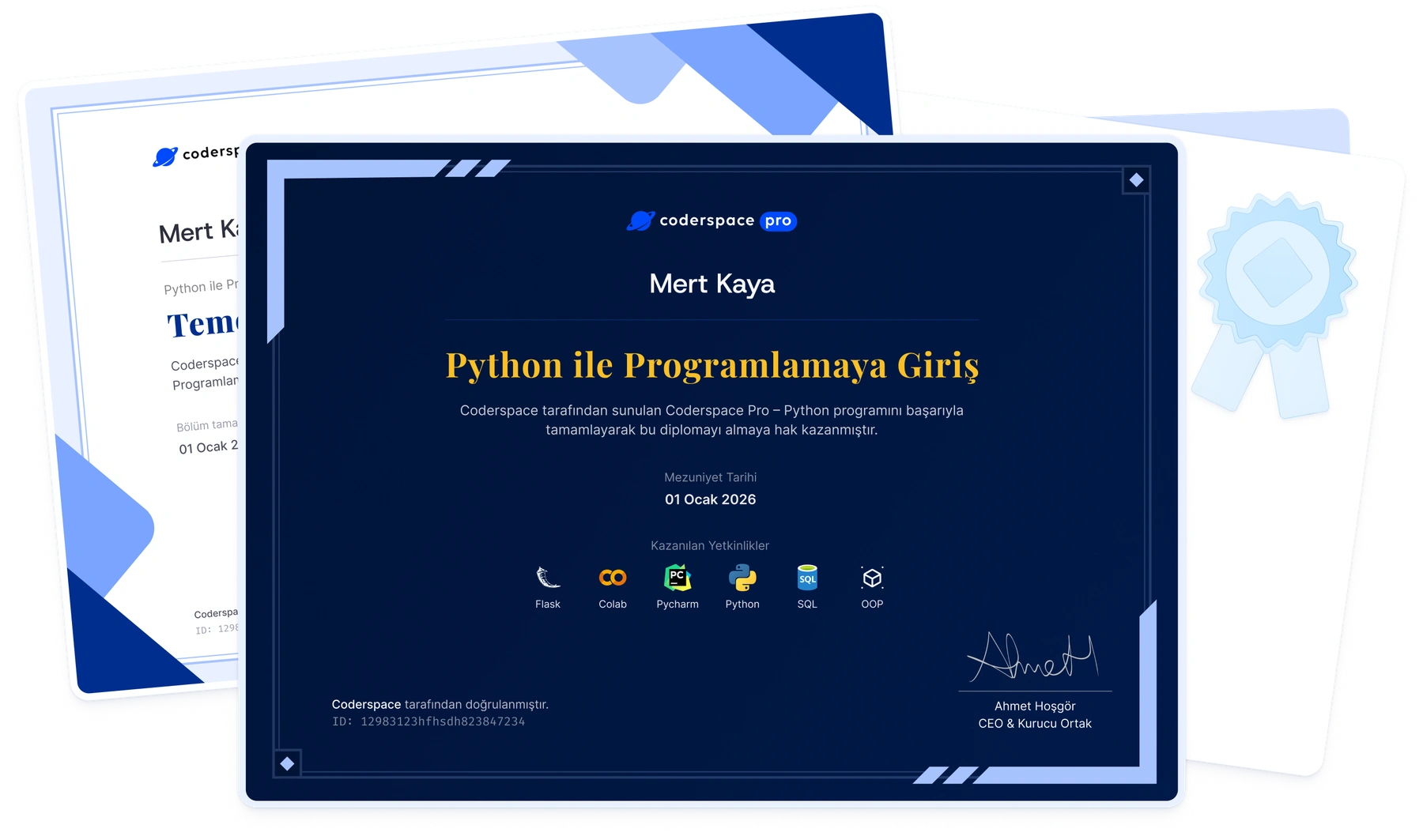Screen dimensions: 1423x840
Task: Click the 01 Ocak date on white certificate
Action: coord(208,447)
